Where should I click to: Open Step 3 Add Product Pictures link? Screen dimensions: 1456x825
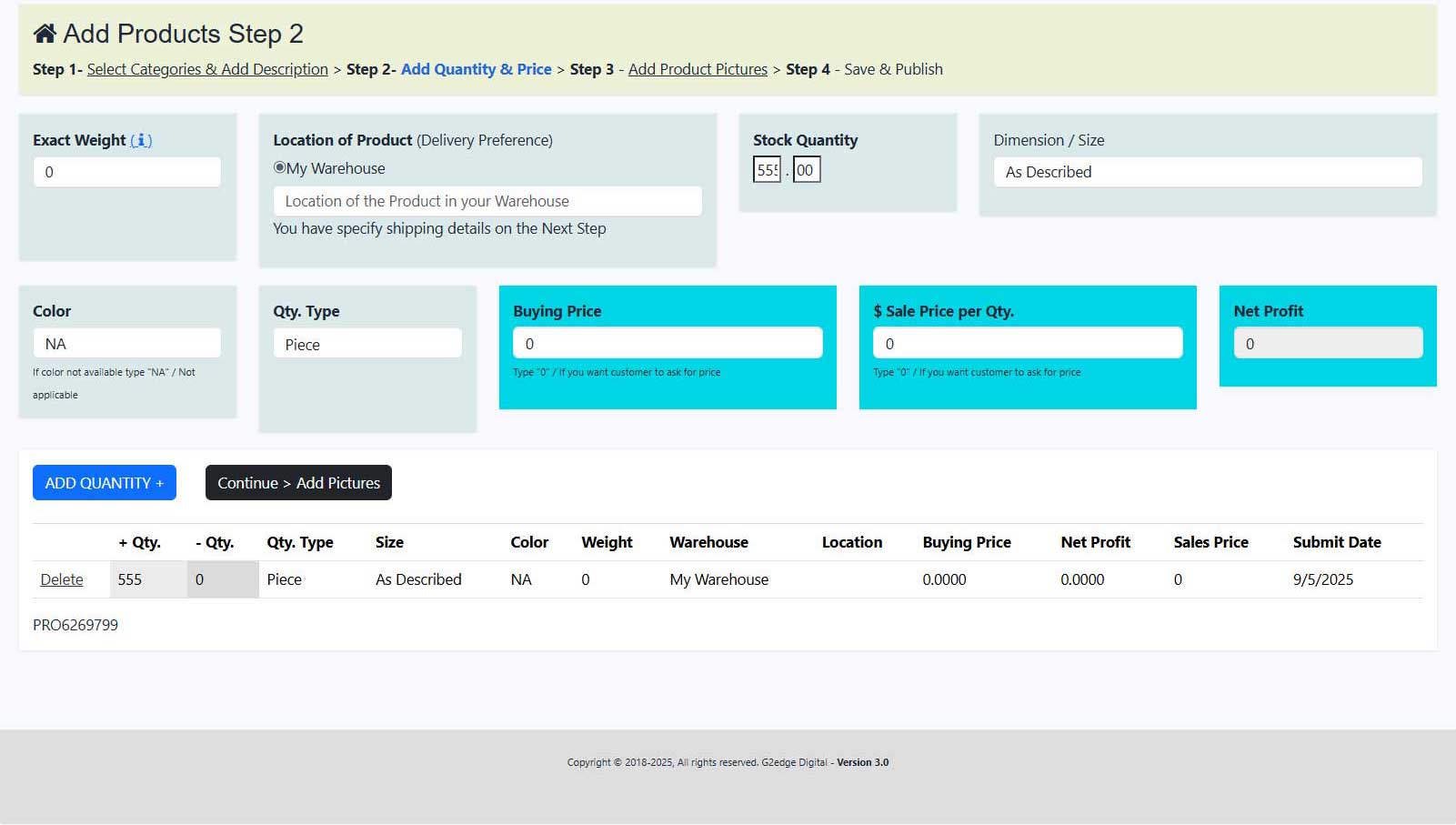coord(698,69)
